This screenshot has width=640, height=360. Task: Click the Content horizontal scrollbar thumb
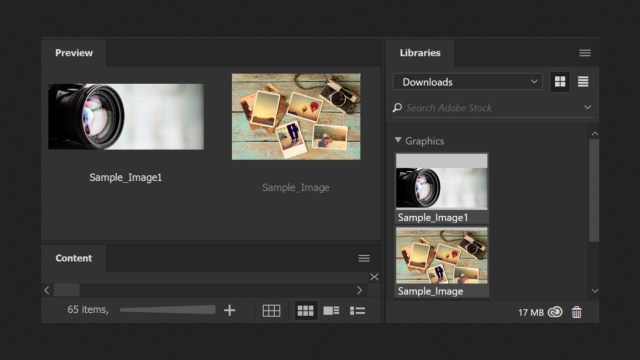click(67, 290)
